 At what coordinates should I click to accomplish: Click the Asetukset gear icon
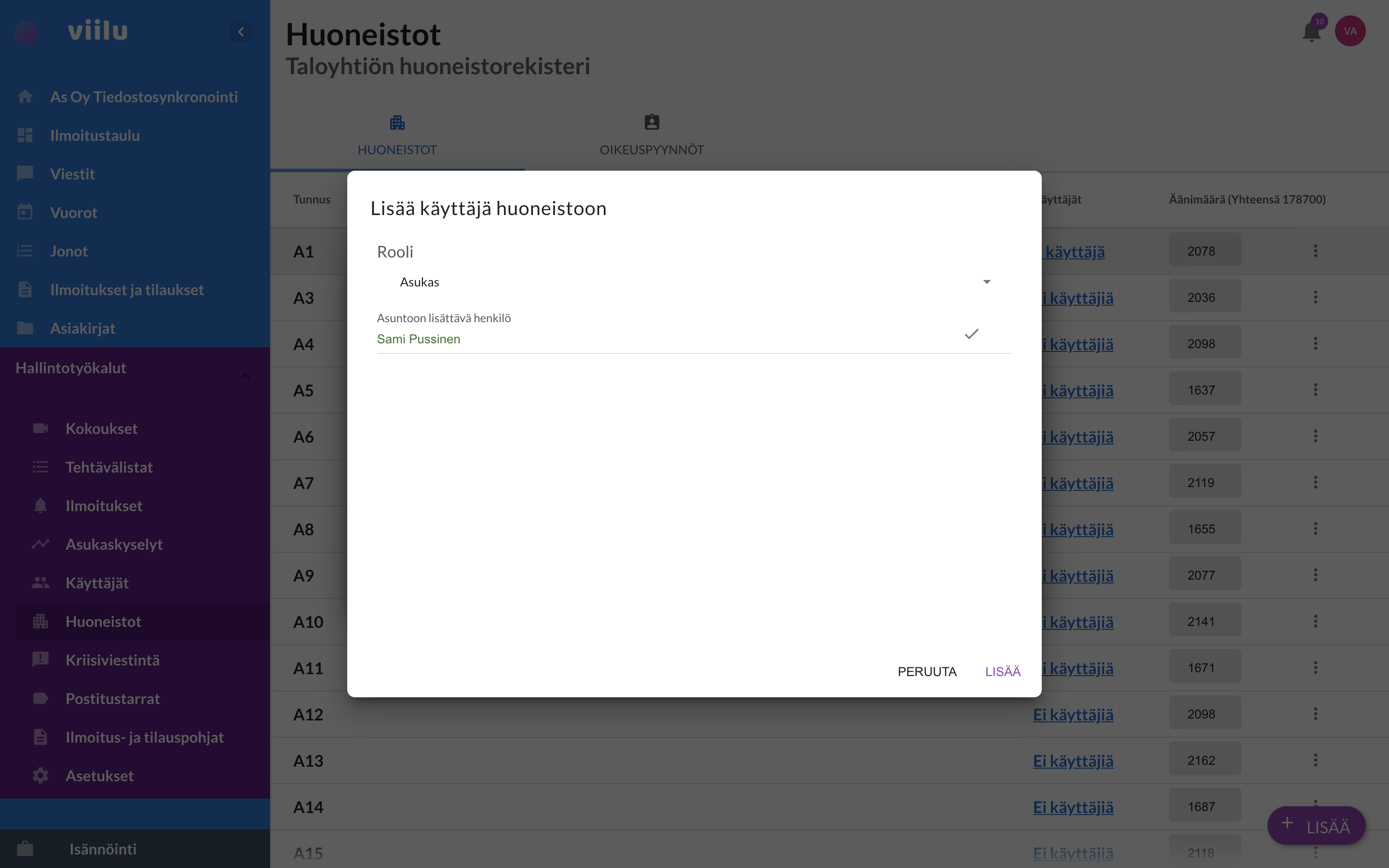40,775
